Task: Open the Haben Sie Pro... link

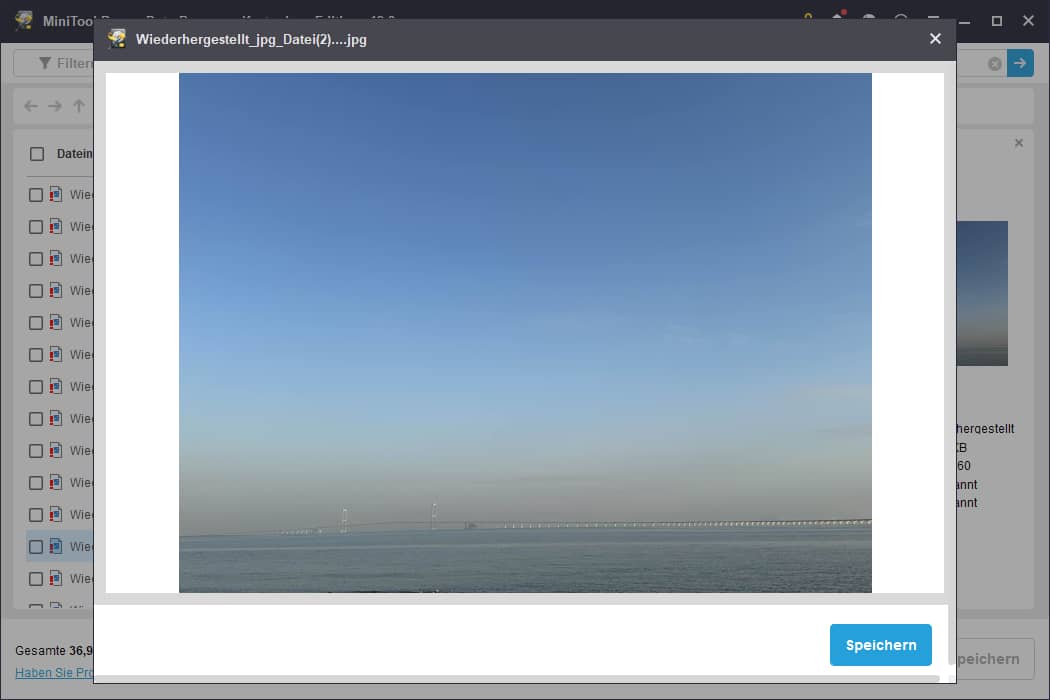Action: tap(54, 673)
